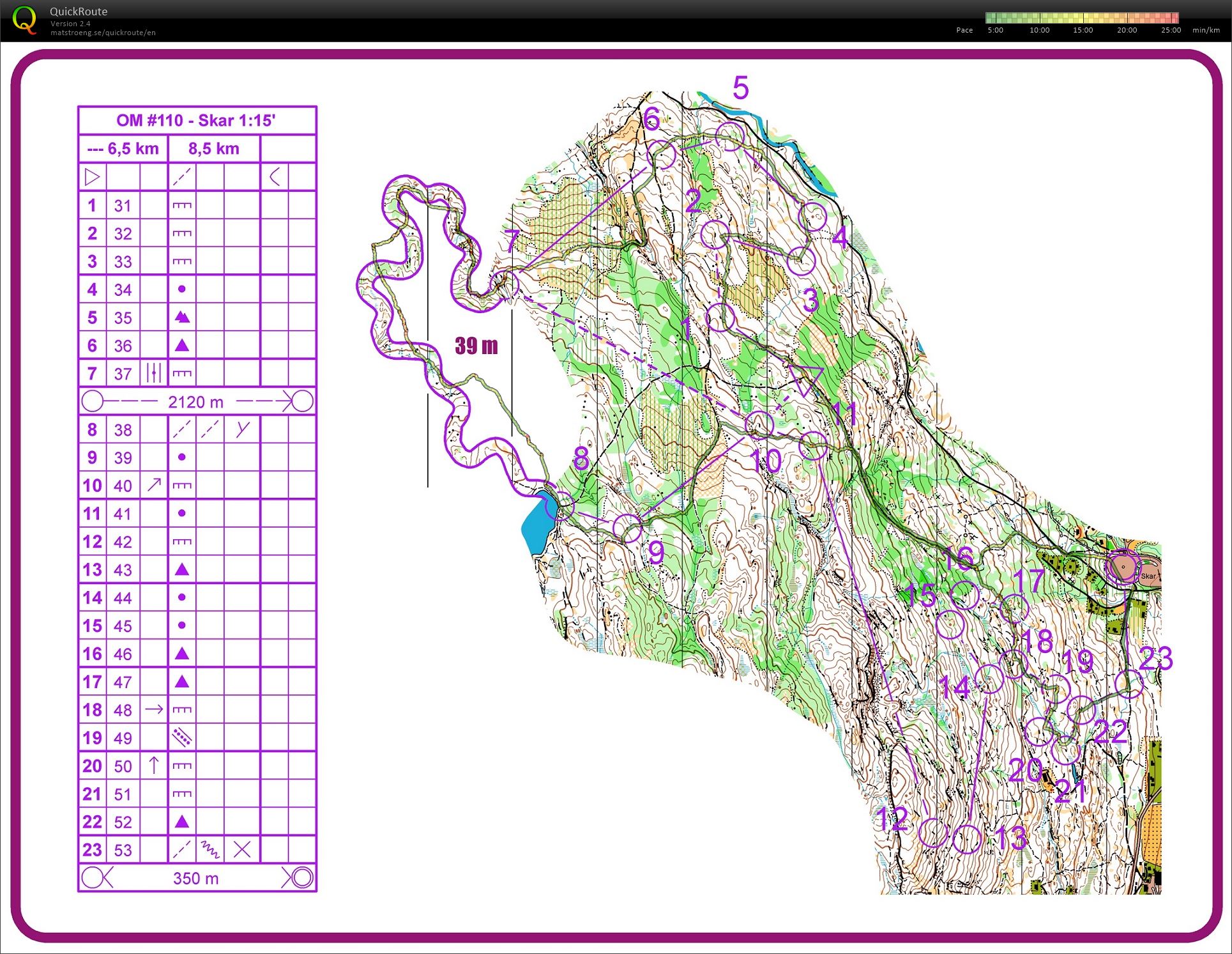Click control circle 6 on the map
Image resolution: width=1232 pixels, height=954 pixels.
662,155
